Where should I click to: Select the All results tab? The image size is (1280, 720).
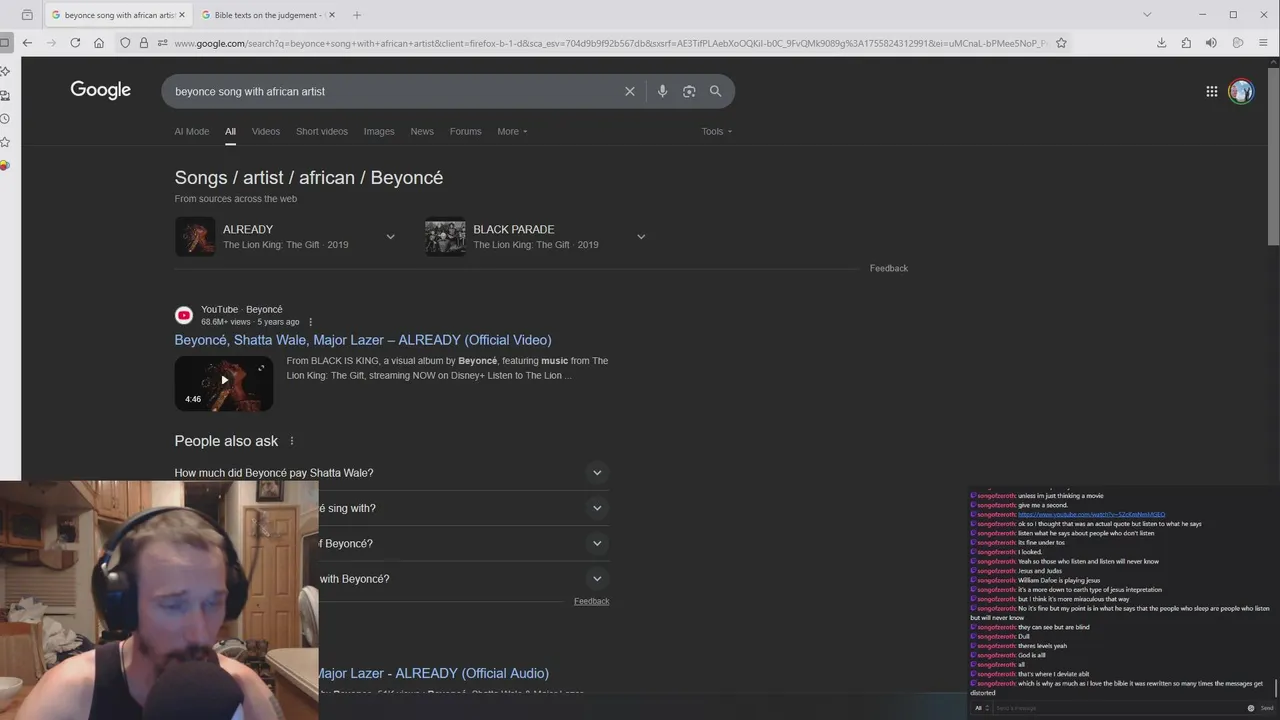tap(230, 131)
